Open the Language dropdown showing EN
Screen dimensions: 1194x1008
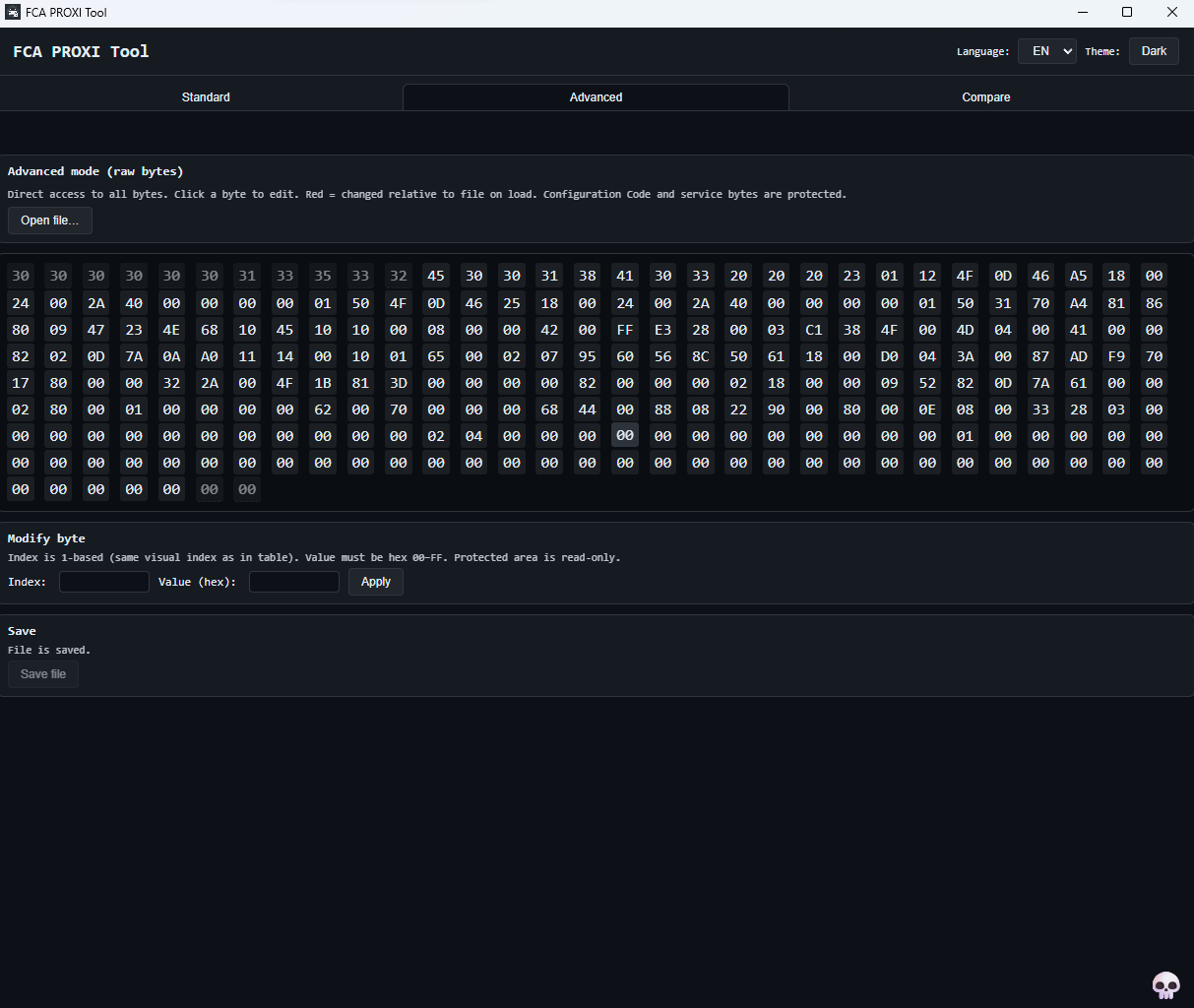pos(1046,51)
